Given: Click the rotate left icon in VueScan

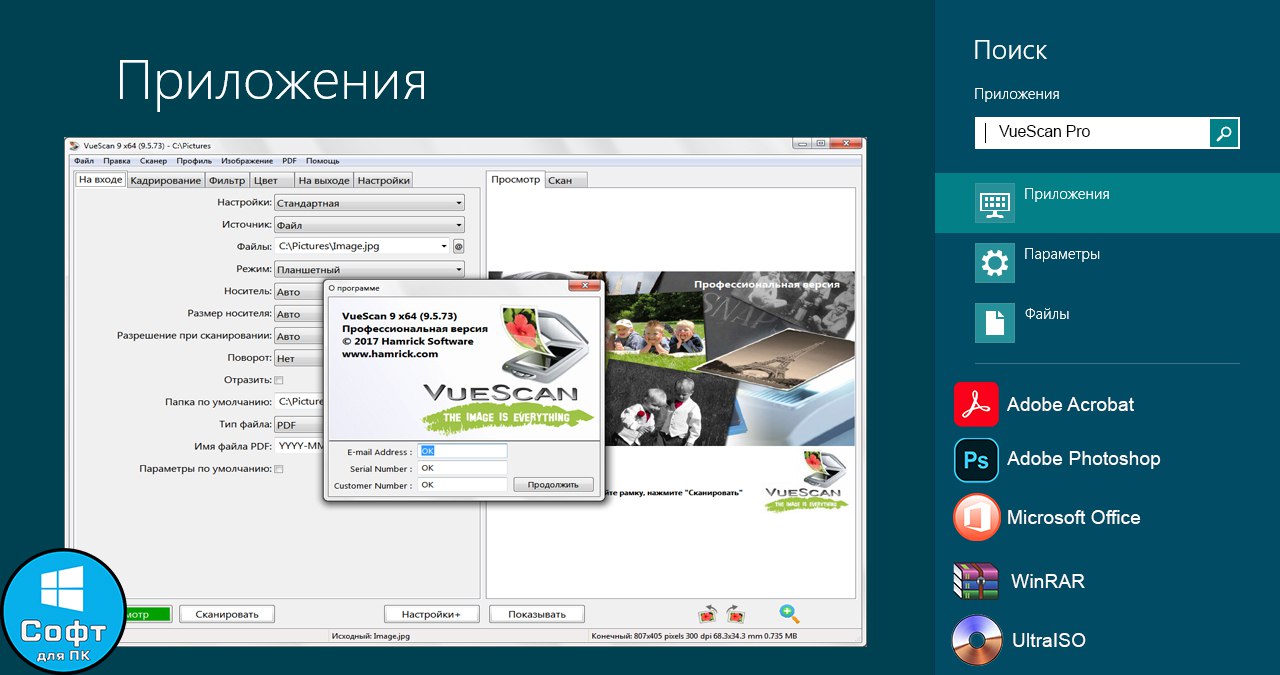Looking at the screenshot, I should [707, 614].
